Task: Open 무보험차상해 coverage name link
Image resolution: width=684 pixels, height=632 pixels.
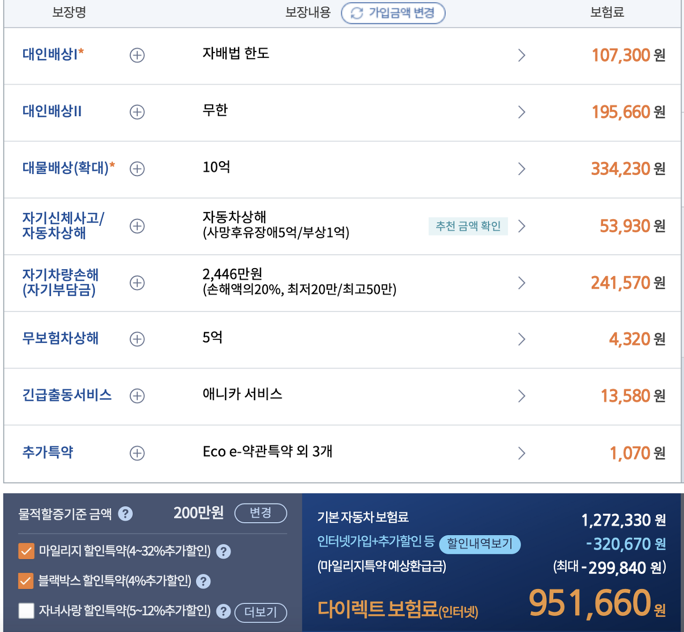Action: tap(61, 338)
